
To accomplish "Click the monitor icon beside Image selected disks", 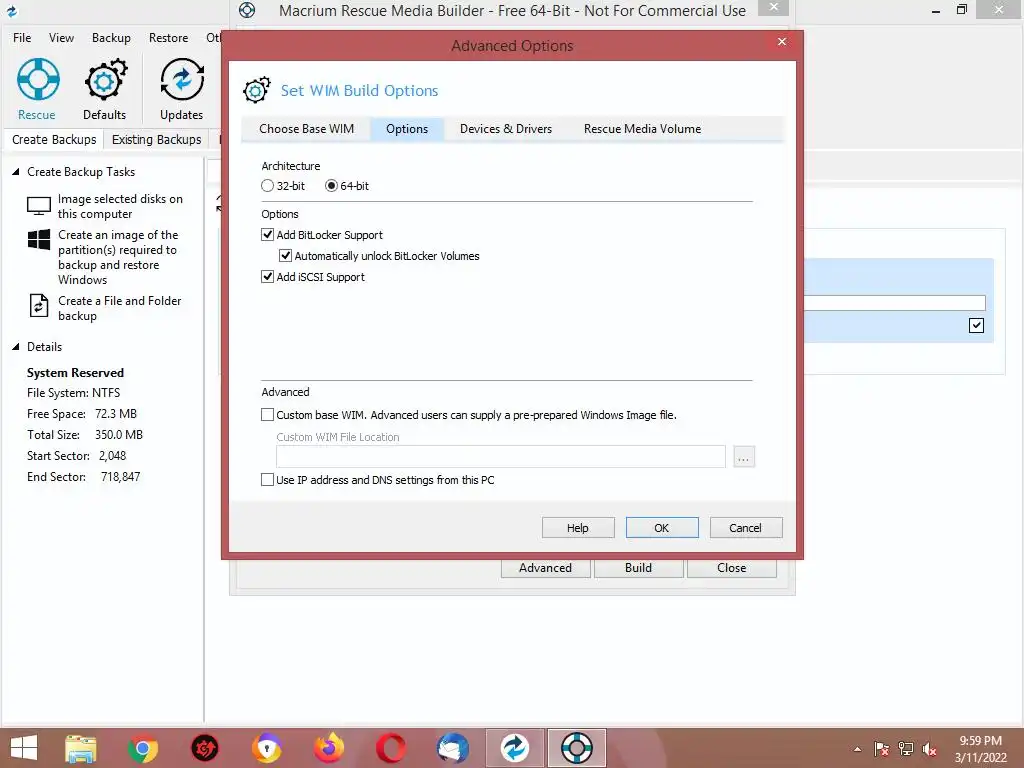I will coord(39,206).
